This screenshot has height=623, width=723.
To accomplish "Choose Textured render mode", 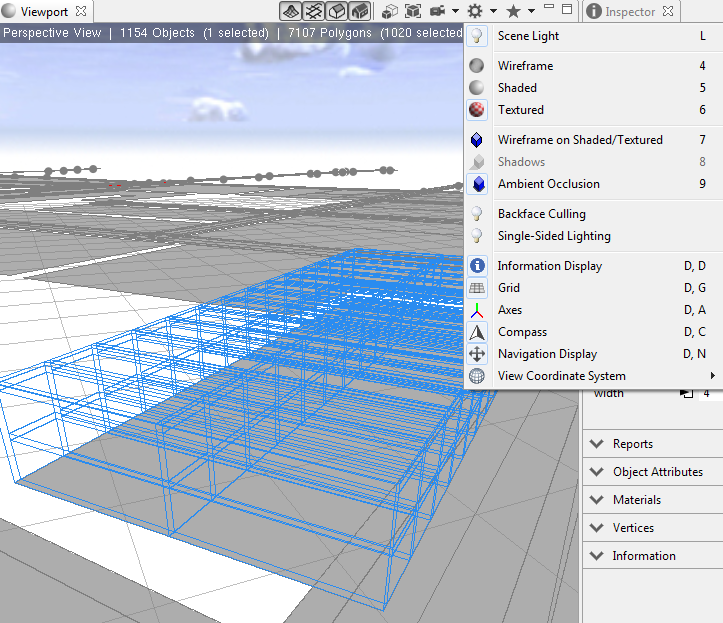I will click(593, 110).
